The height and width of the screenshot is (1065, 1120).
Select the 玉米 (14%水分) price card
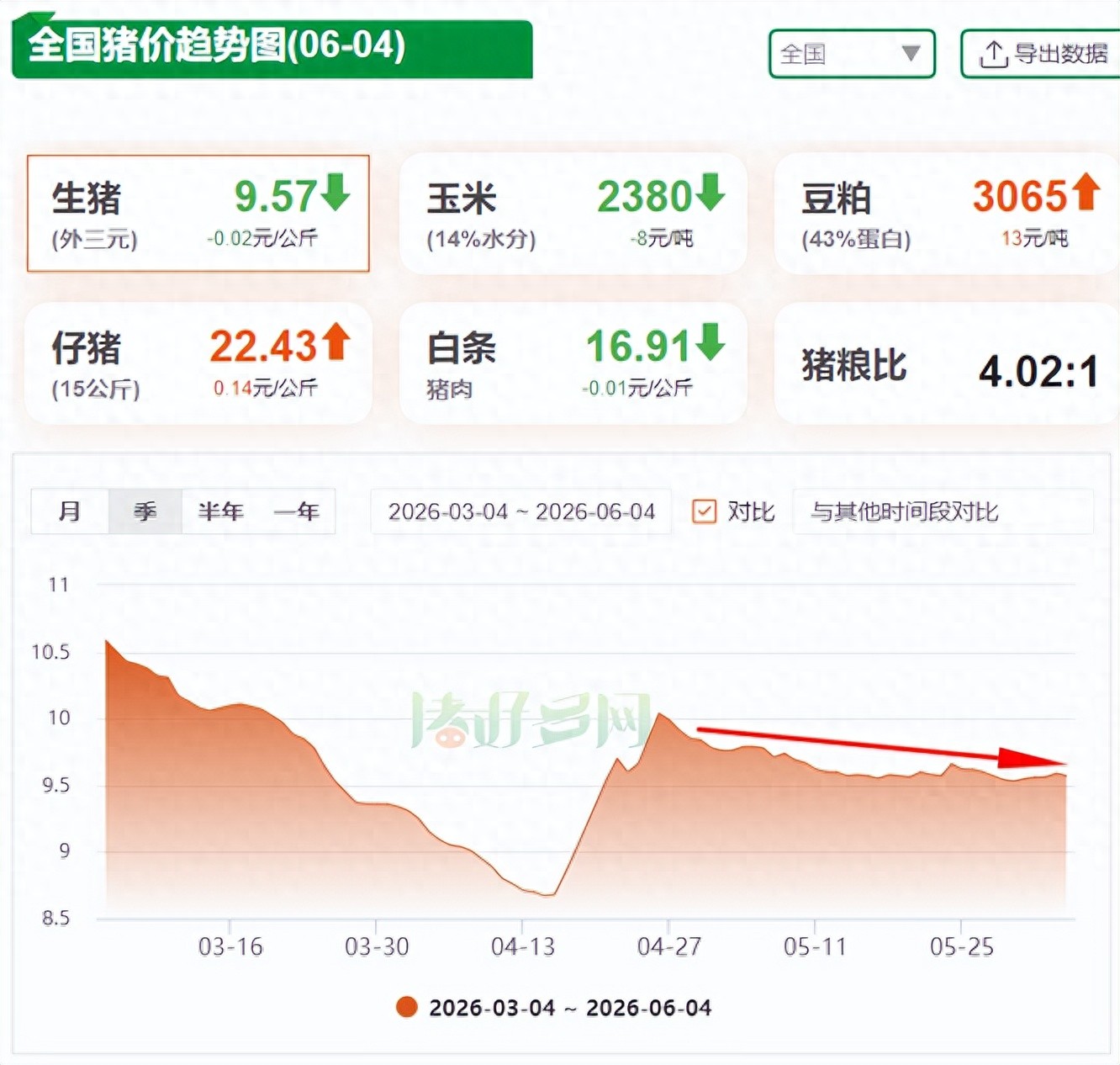pyautogui.click(x=573, y=214)
